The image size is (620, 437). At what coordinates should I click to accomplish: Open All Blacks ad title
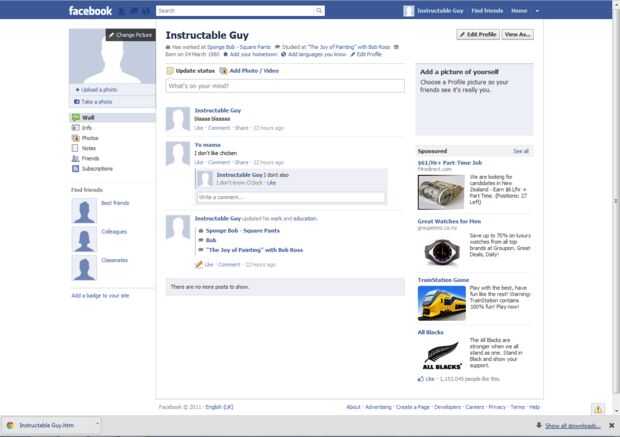[430, 332]
